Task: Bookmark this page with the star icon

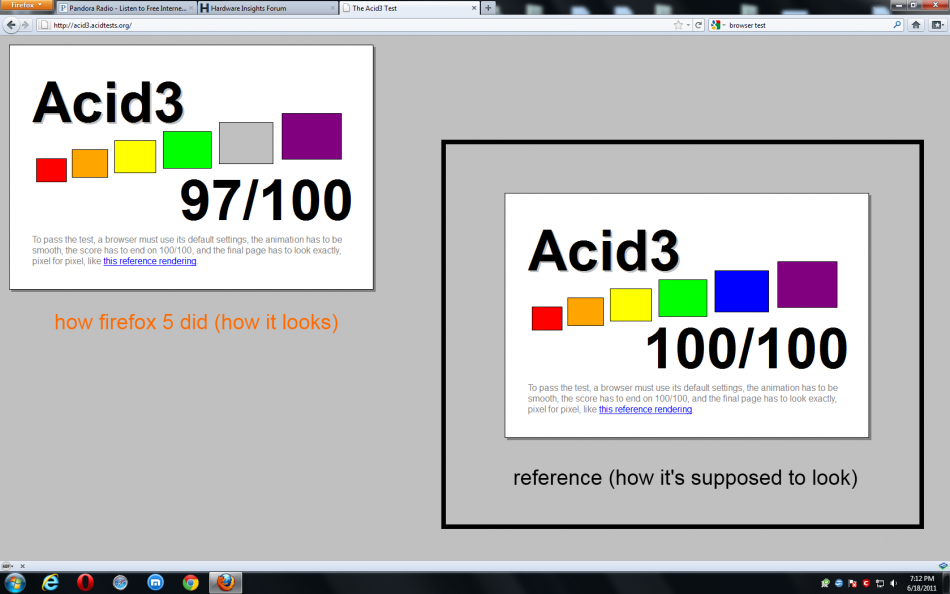Action: [x=678, y=25]
